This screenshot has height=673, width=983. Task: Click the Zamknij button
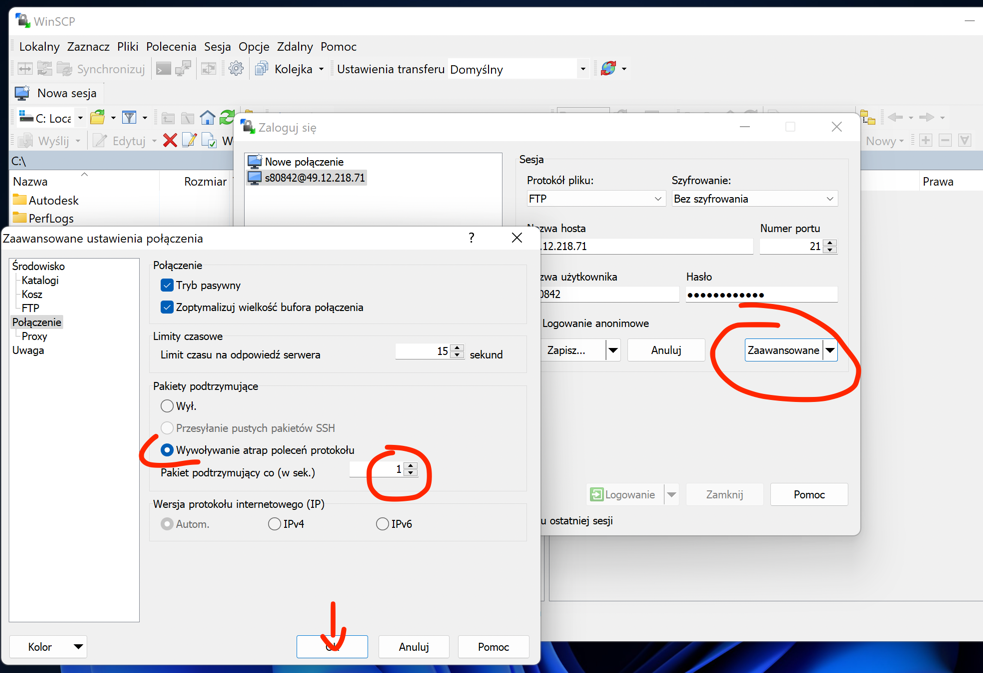[724, 494]
